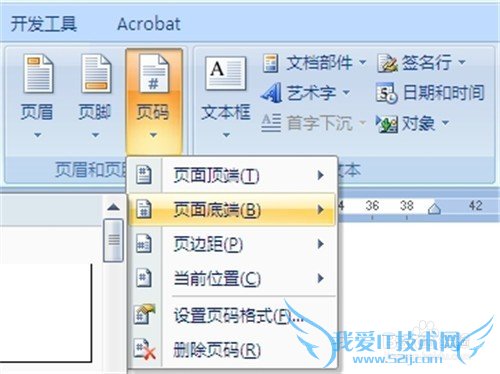Click the ruler right indent marker
This screenshot has width=500, height=374.
tap(434, 208)
